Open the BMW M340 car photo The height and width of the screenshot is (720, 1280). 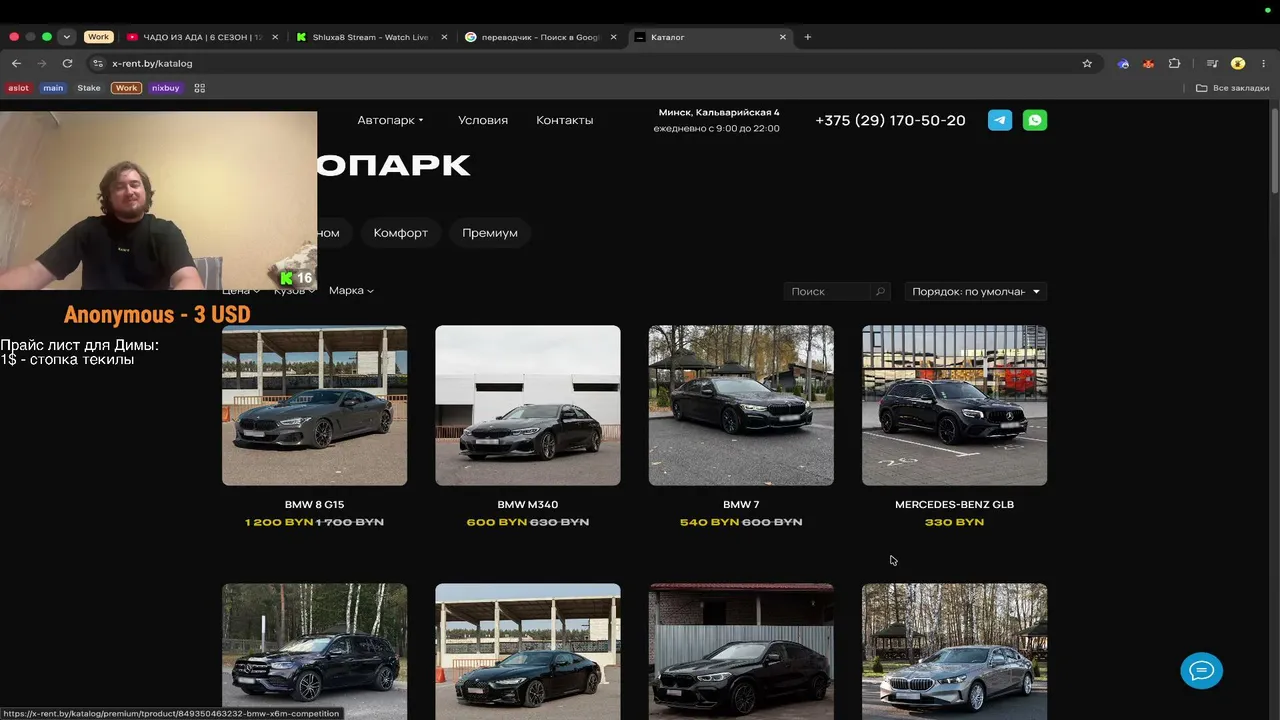528,405
